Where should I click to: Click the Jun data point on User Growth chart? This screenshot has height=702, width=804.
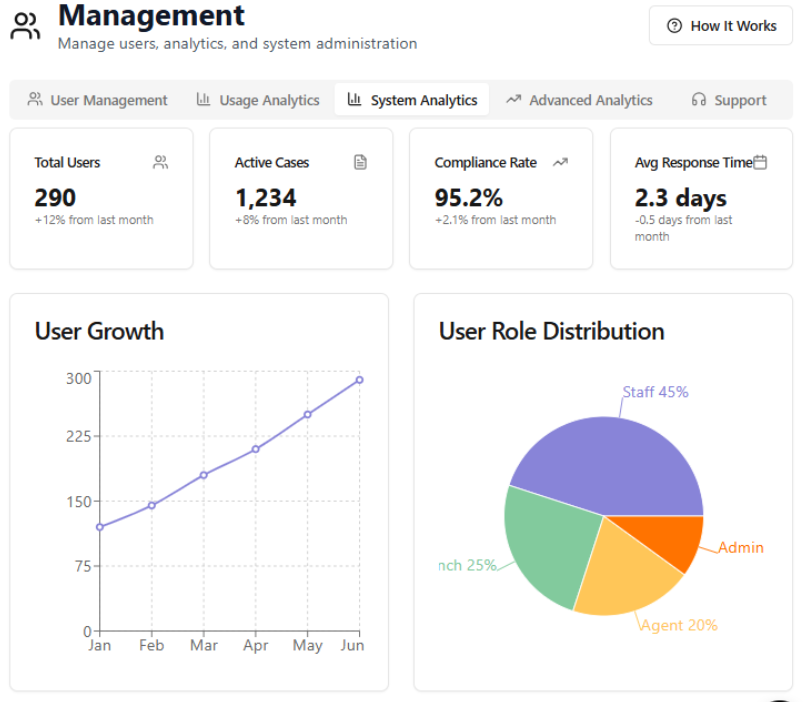click(359, 380)
